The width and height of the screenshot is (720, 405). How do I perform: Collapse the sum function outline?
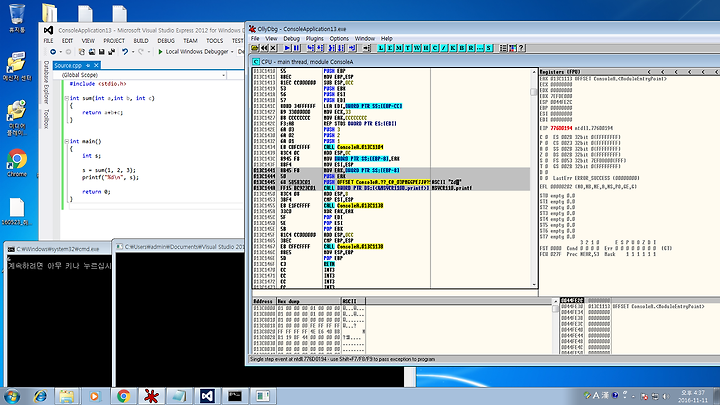click(x=67, y=98)
